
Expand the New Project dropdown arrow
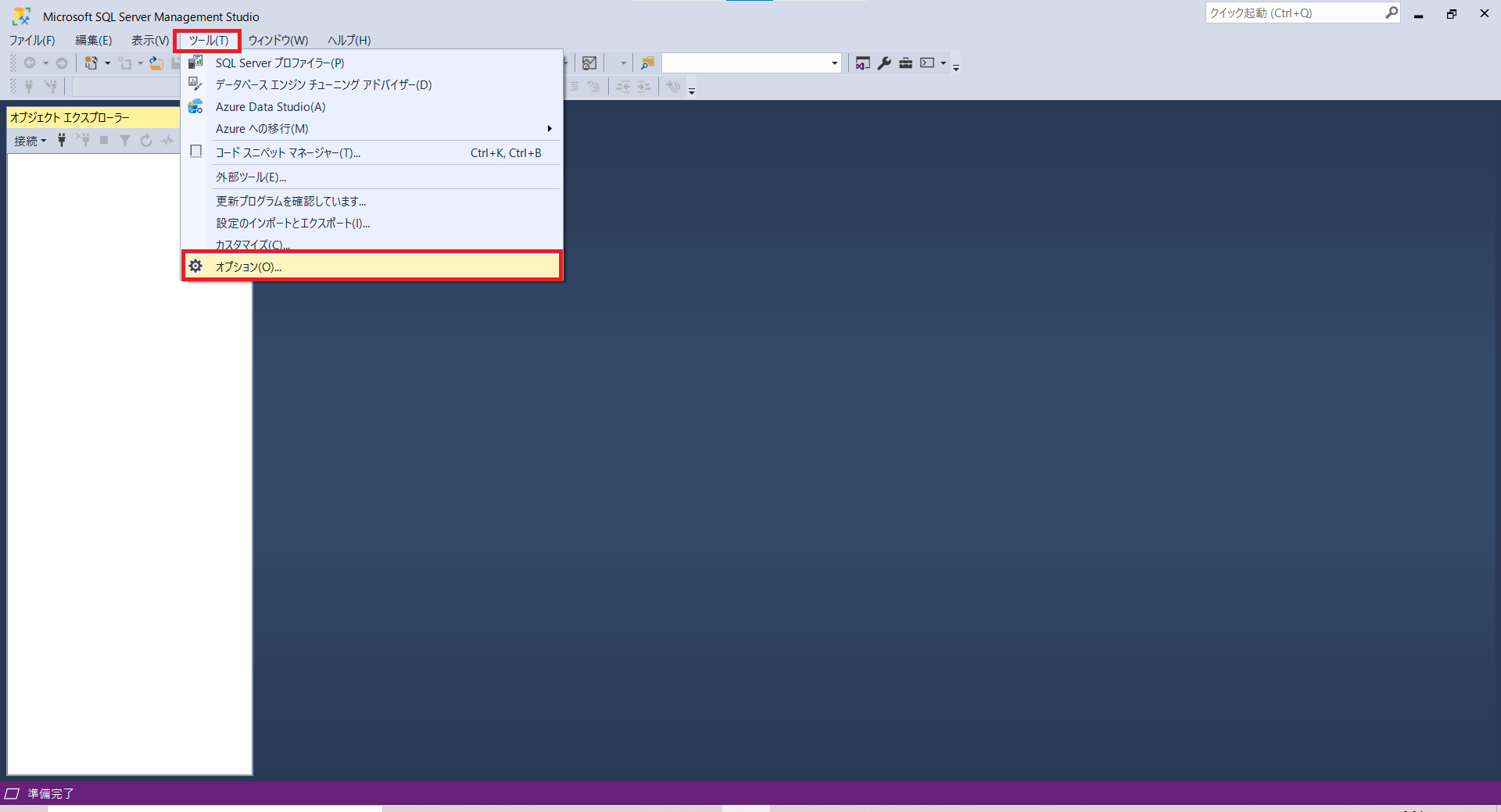(x=140, y=63)
